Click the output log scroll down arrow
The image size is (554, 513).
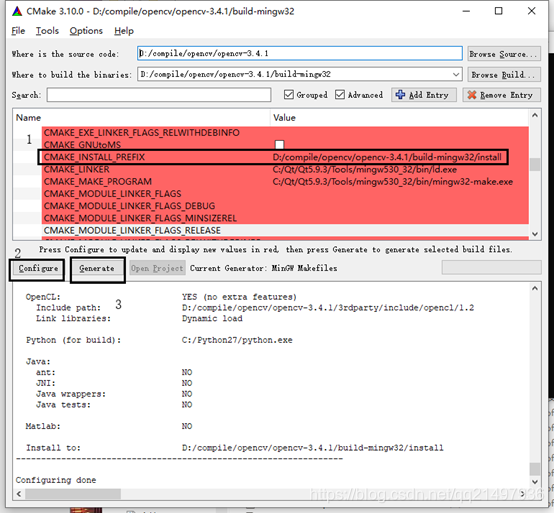(x=535, y=482)
